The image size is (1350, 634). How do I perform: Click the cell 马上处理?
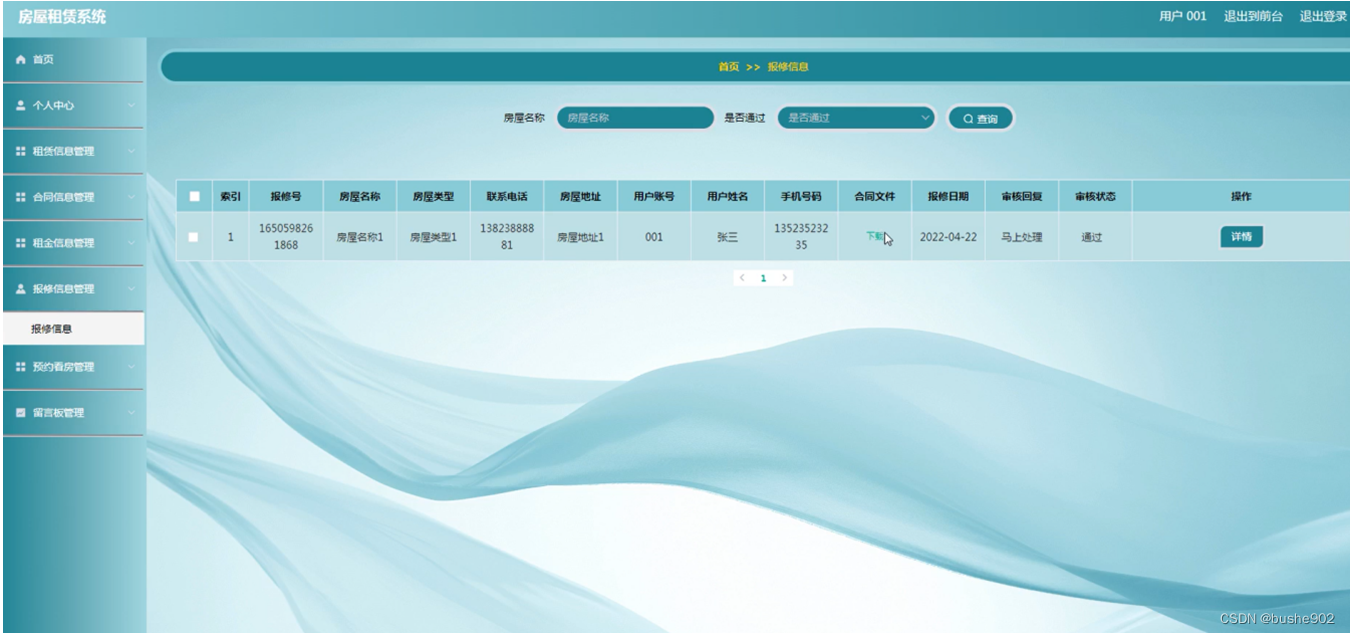click(x=1022, y=238)
